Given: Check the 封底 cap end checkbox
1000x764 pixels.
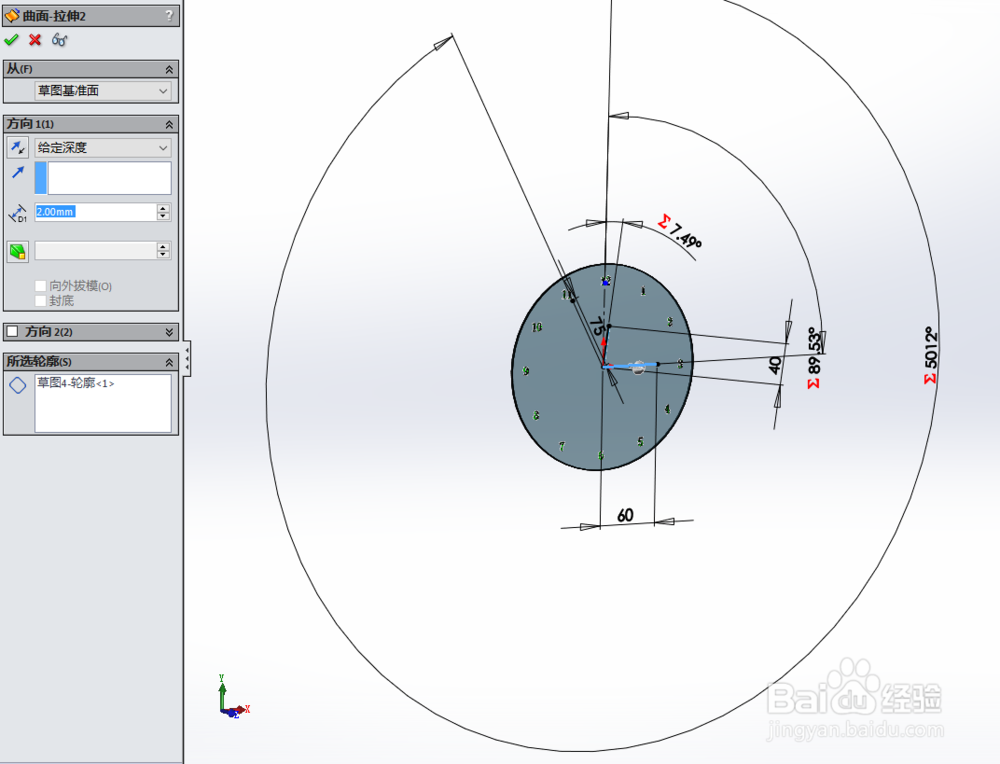Looking at the screenshot, I should 41,300.
